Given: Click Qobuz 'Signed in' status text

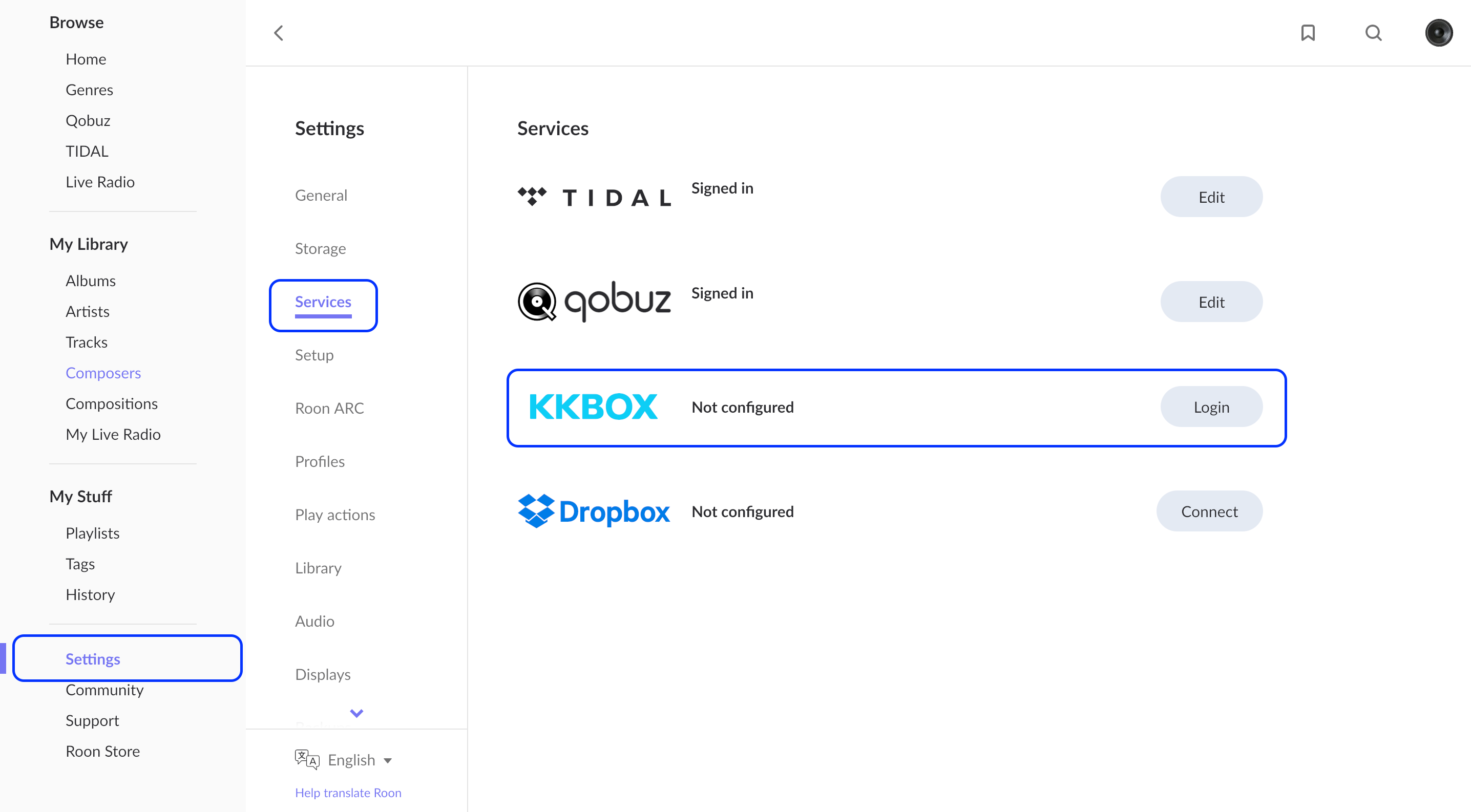Looking at the screenshot, I should 722,293.
